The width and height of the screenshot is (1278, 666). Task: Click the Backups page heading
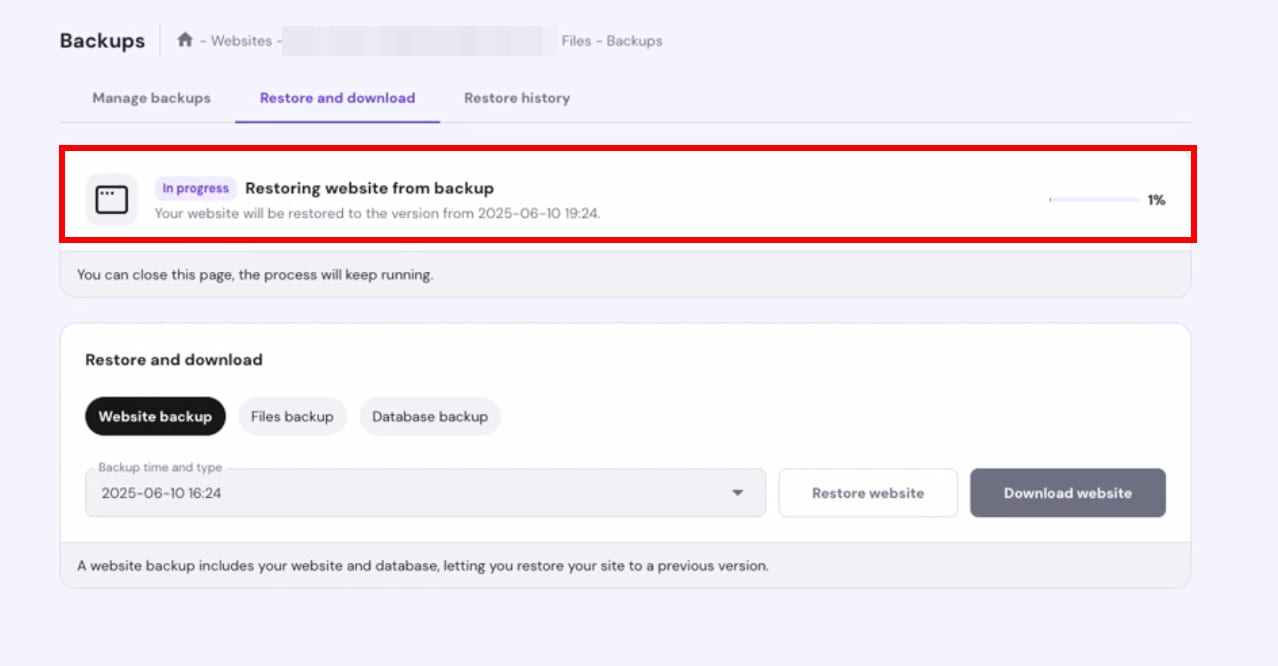[102, 41]
